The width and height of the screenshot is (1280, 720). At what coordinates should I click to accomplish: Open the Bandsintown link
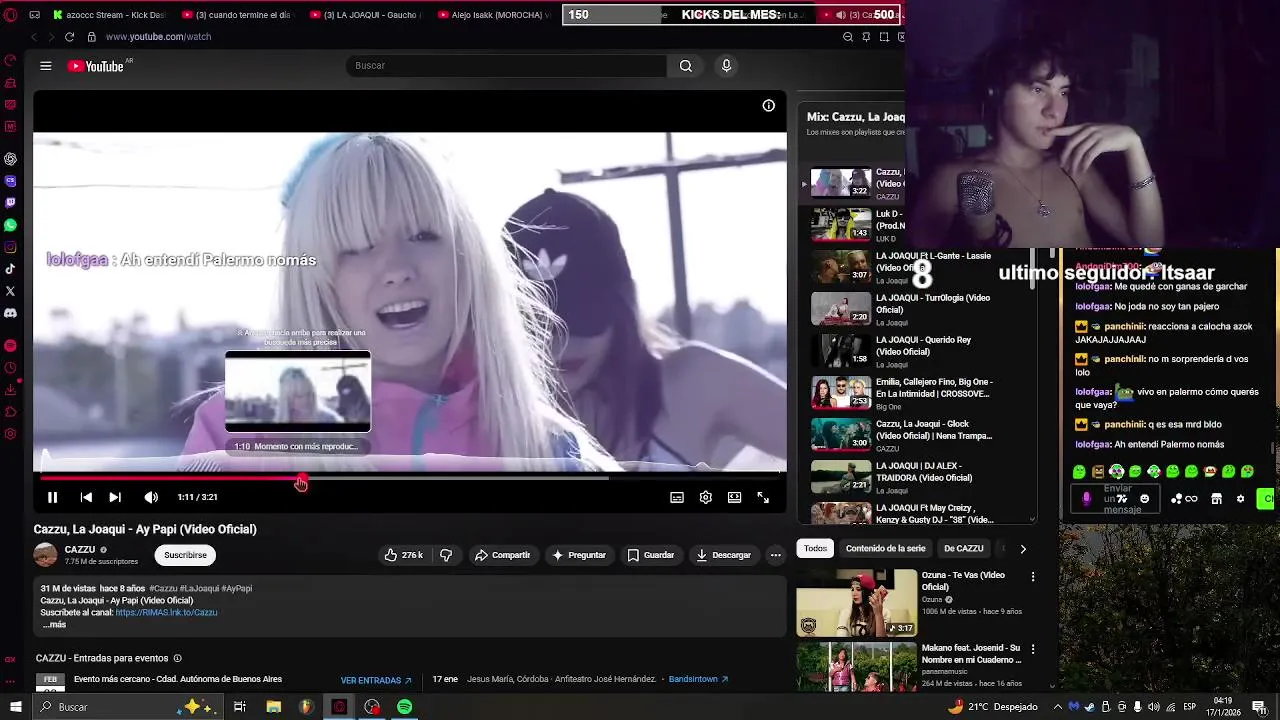click(x=698, y=679)
